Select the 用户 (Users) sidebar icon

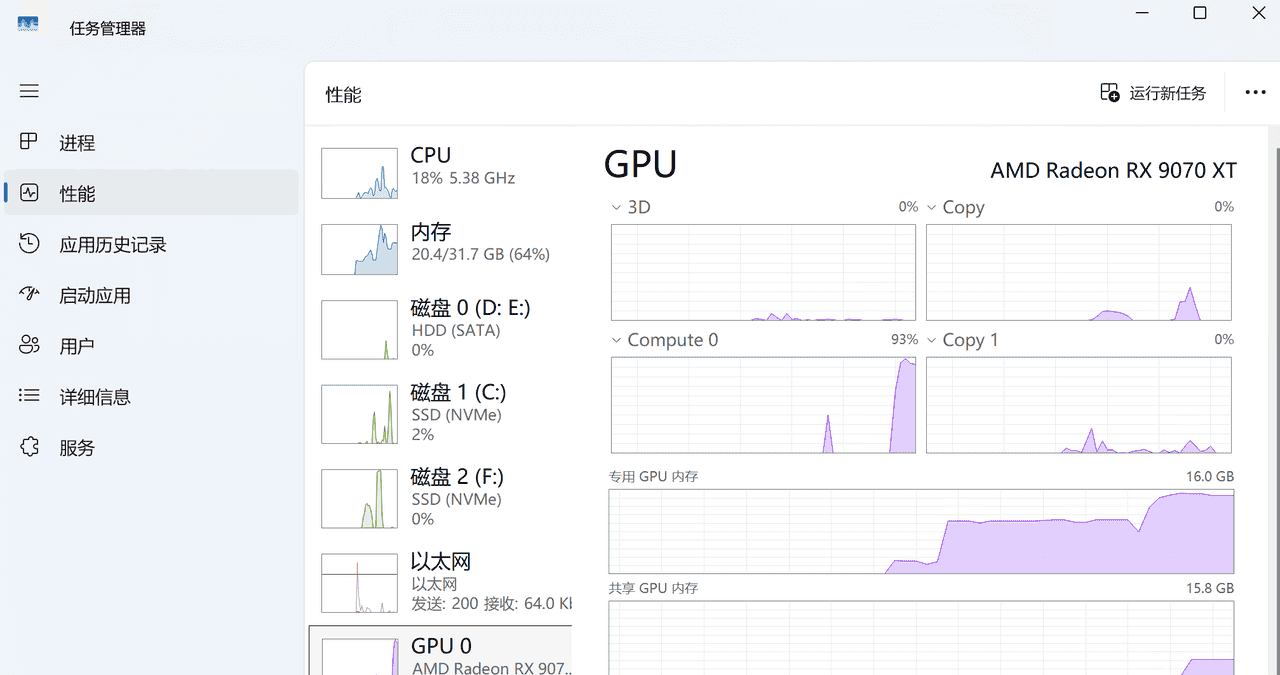click(30, 345)
